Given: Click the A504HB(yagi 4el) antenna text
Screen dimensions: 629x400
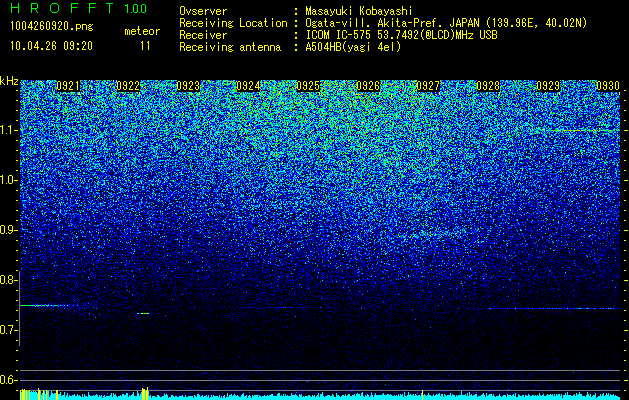Looking at the screenshot, I should (353, 47).
